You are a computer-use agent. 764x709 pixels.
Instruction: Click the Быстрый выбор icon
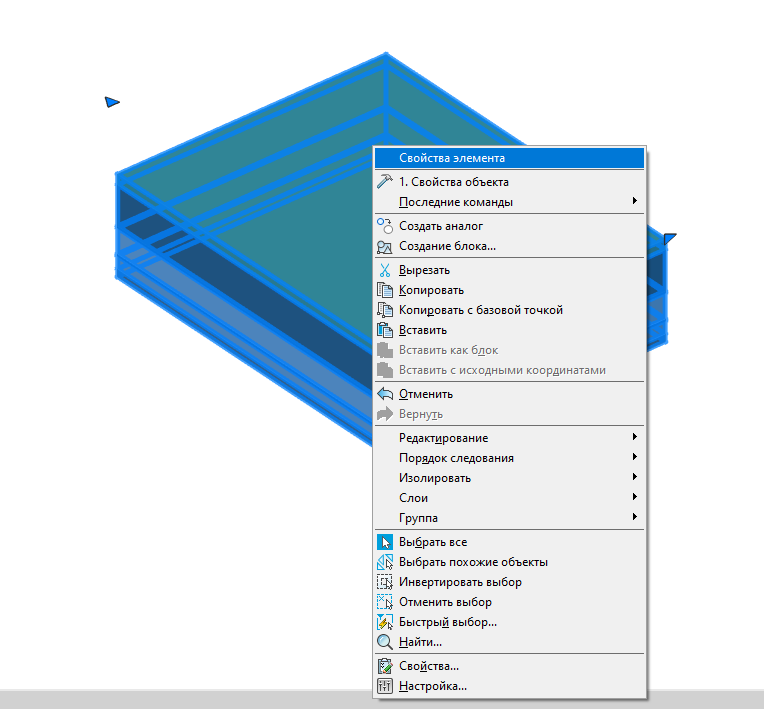tap(385, 622)
